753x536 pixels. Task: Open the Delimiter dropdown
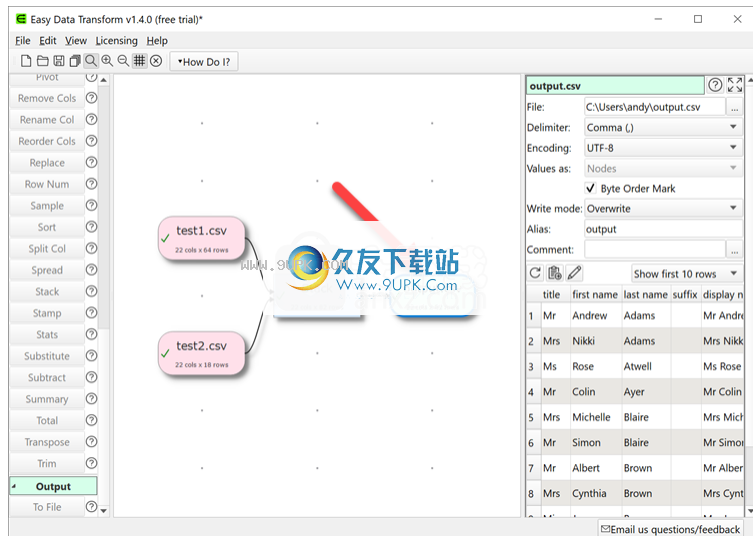click(663, 128)
